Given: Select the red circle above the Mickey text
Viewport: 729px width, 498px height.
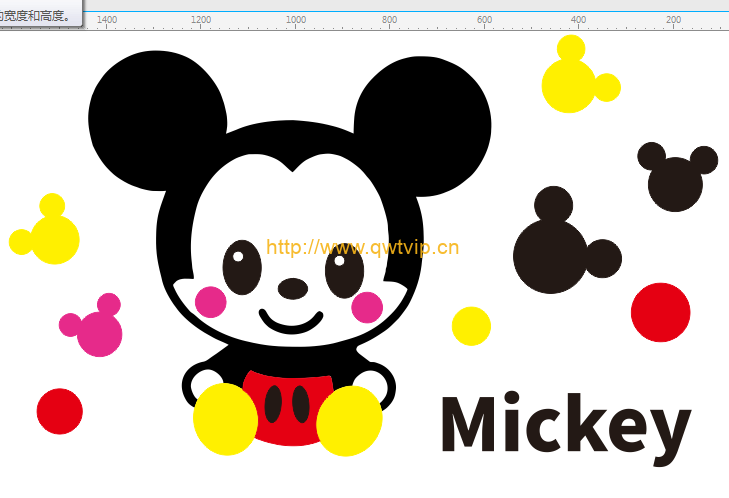Looking at the screenshot, I should tap(660, 312).
